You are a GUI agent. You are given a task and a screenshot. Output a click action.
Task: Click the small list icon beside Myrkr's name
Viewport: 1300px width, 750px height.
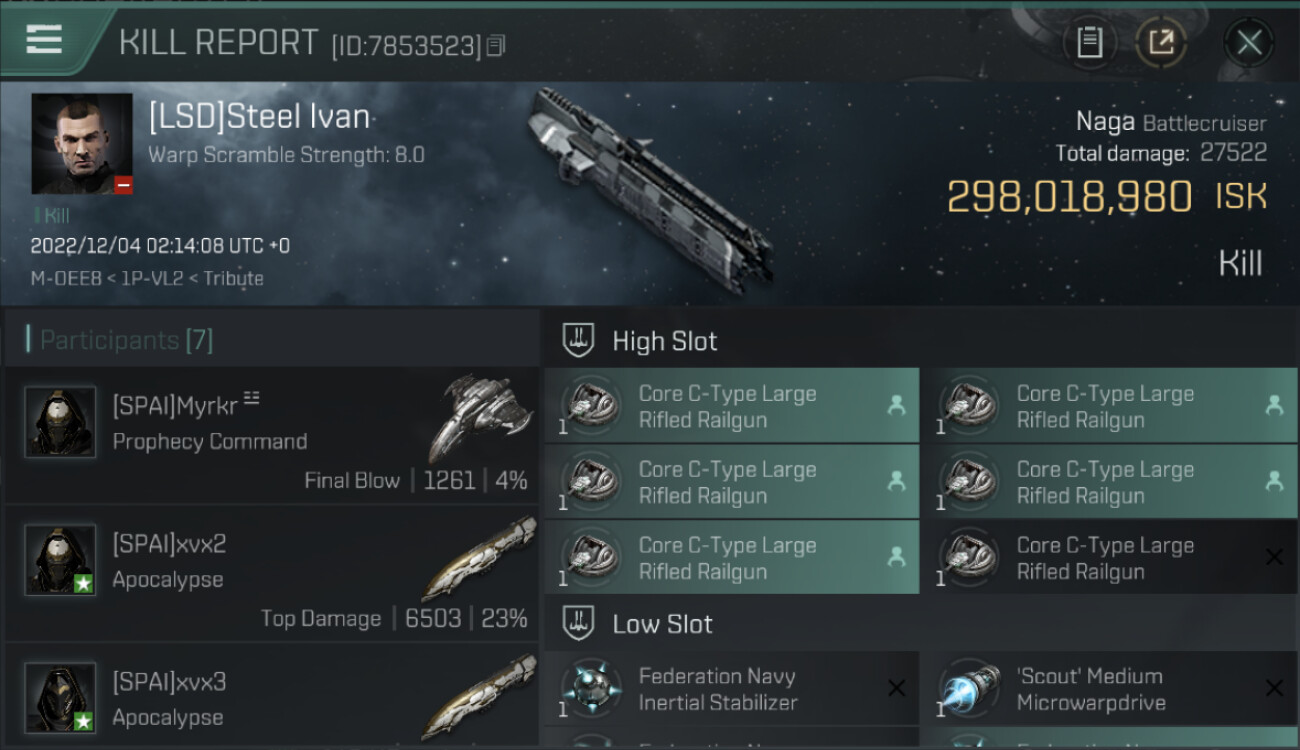[251, 400]
